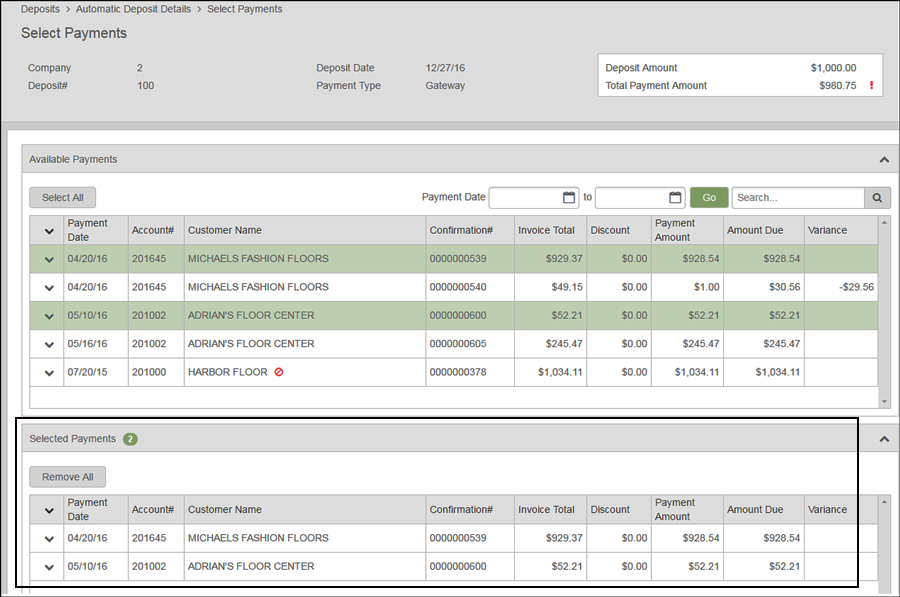Expand the HARBOR FLOOR payment row

pyautogui.click(x=47, y=371)
